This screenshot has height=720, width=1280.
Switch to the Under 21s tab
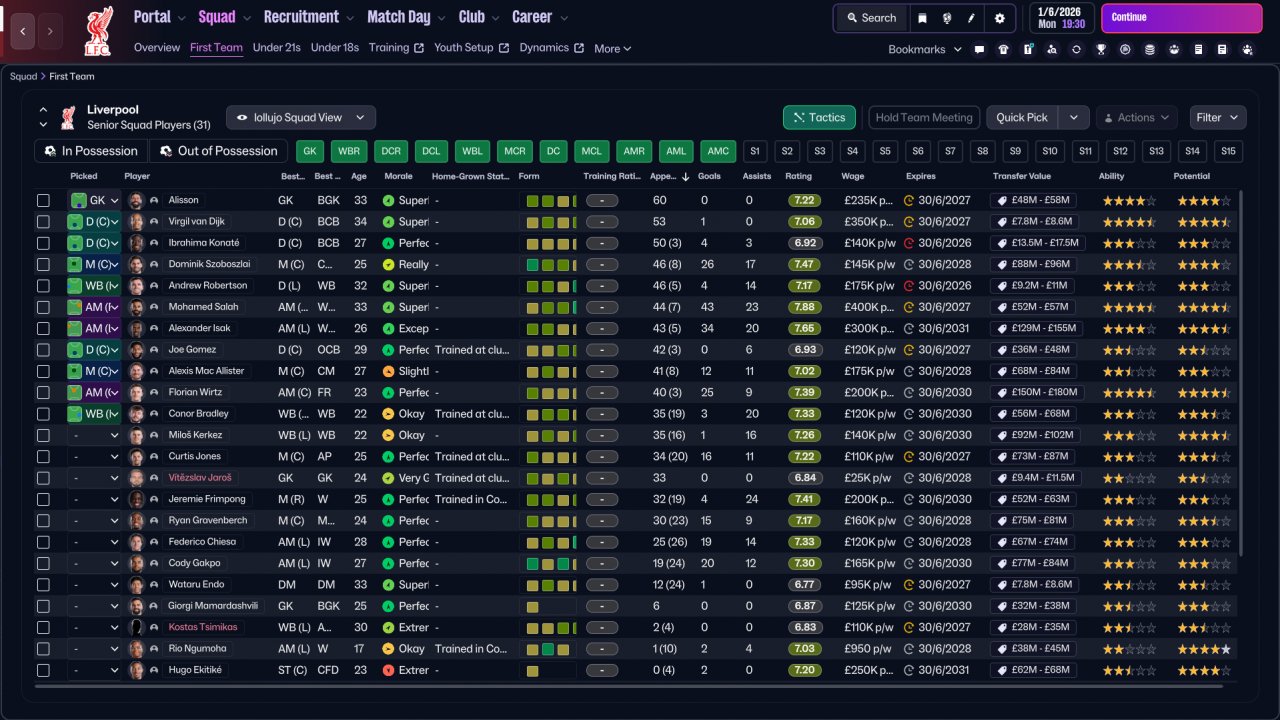277,48
